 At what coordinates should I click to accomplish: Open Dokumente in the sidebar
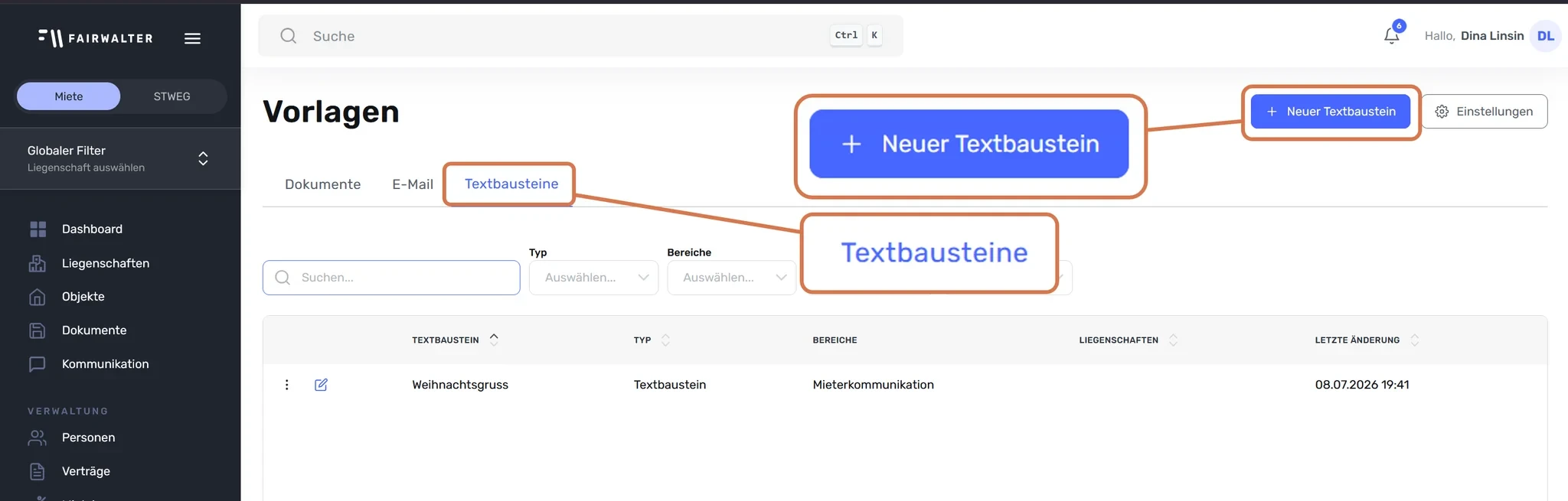tap(94, 330)
